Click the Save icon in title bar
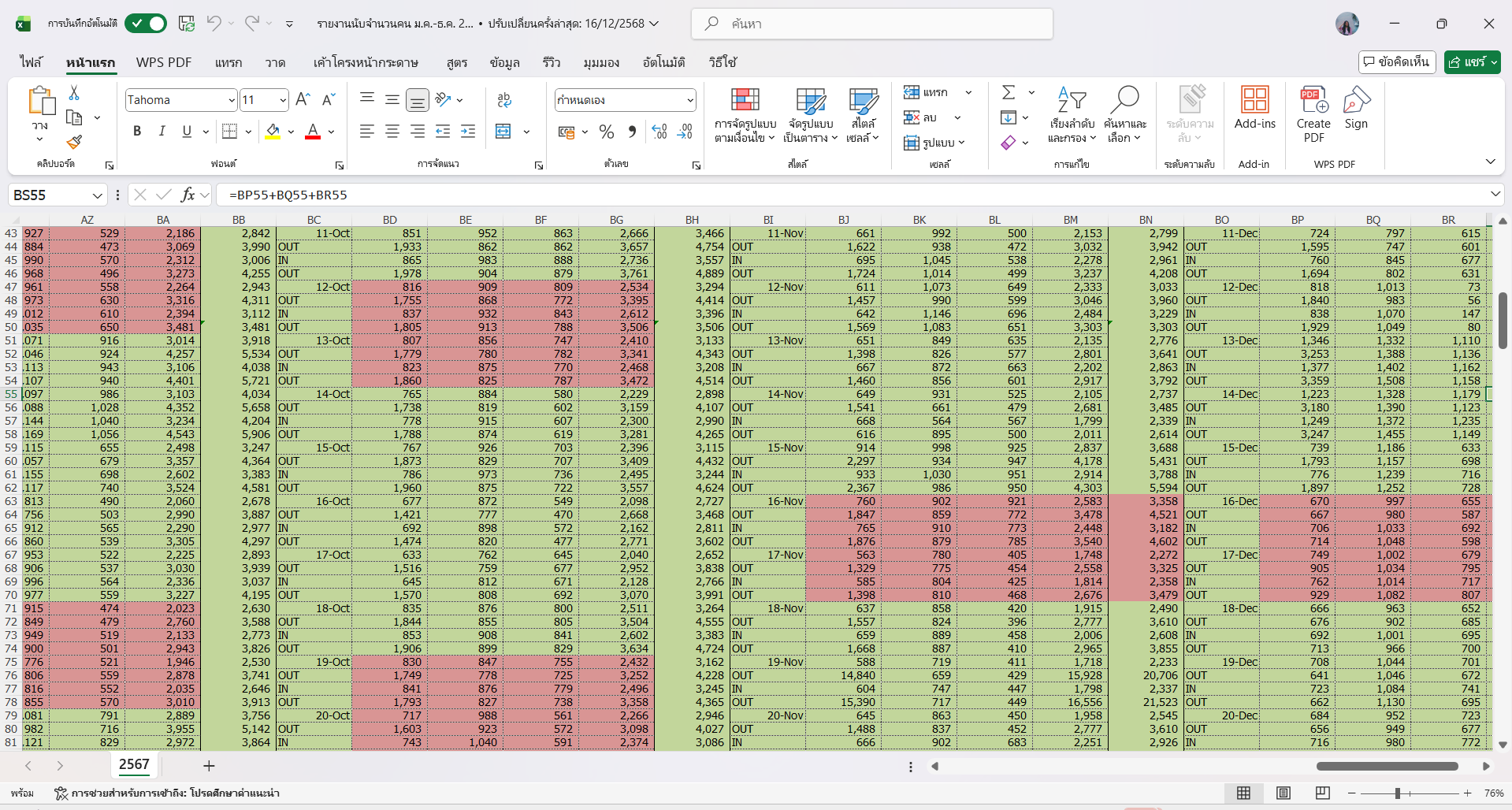This screenshot has width=1512, height=810. 187,24
